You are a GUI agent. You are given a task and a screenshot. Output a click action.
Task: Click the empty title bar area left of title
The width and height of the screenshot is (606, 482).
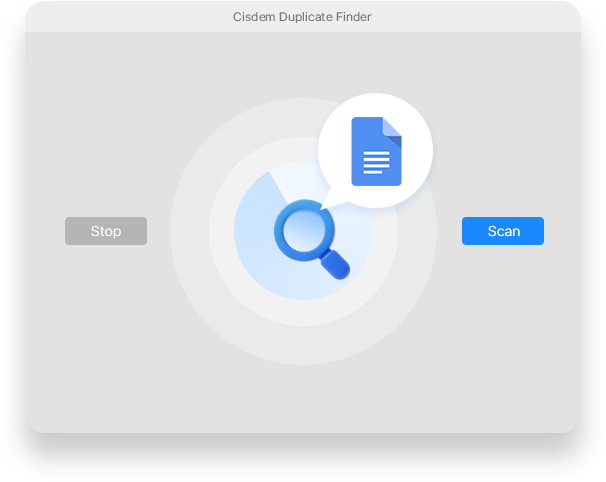(128, 17)
